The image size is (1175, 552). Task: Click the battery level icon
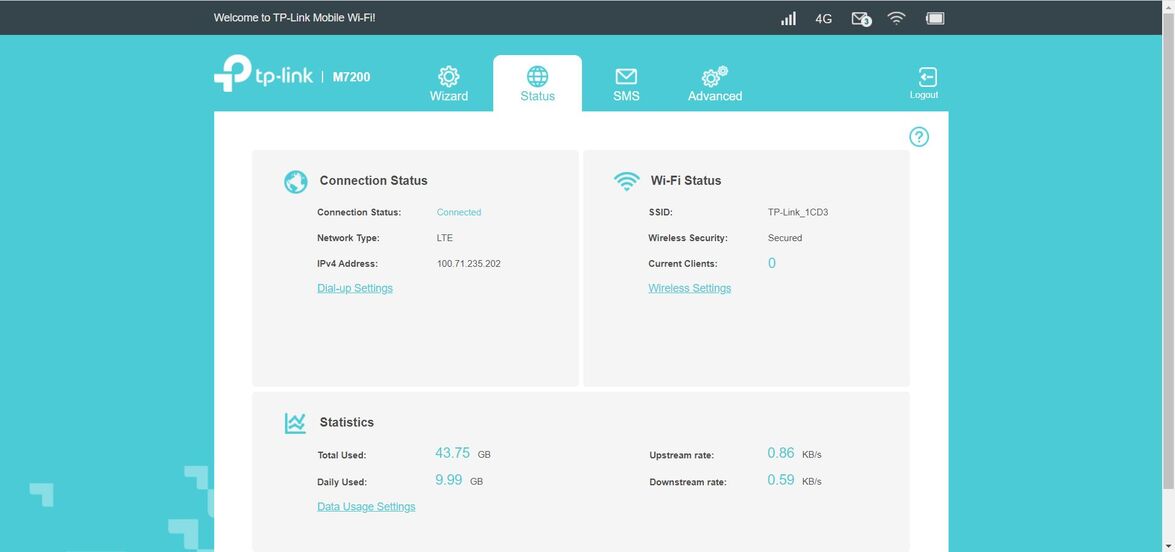coord(934,18)
